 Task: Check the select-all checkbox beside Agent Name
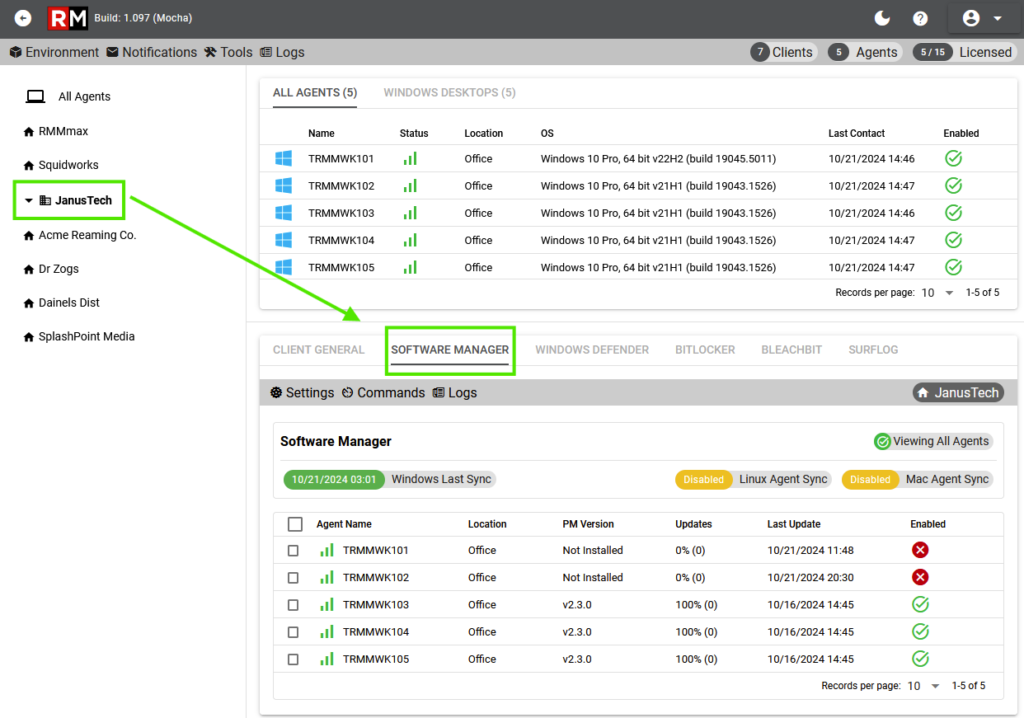[295, 524]
